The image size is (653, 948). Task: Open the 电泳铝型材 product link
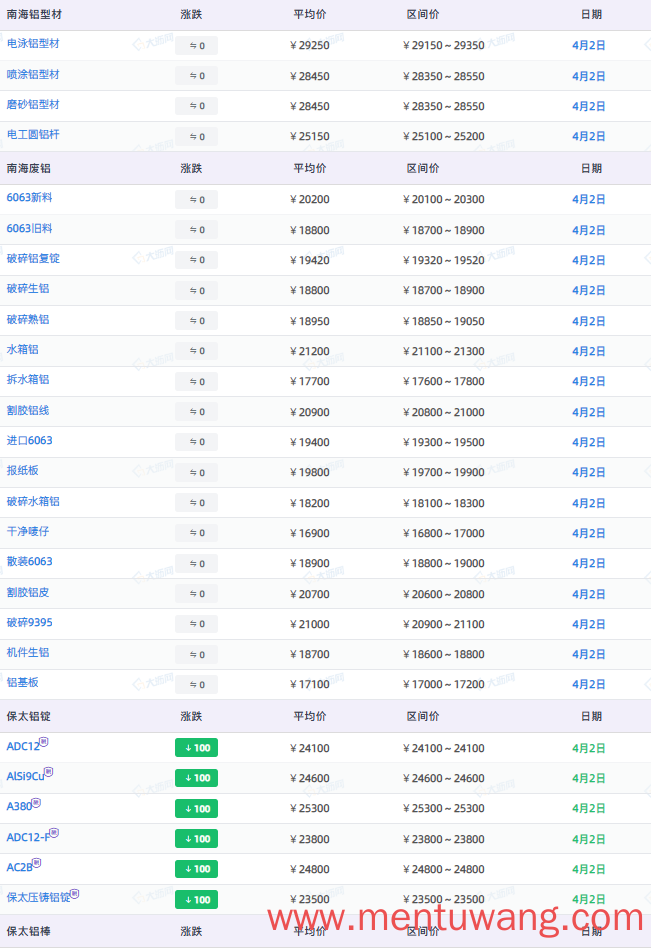point(33,44)
